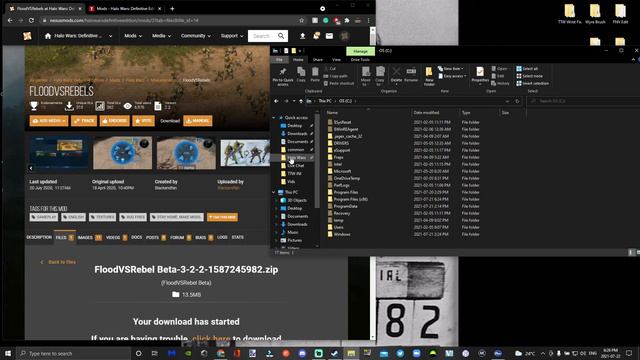Image resolution: width=640 pixels, height=360 pixels.
Task: Collapse the This PC tree node
Action: coord(273,192)
